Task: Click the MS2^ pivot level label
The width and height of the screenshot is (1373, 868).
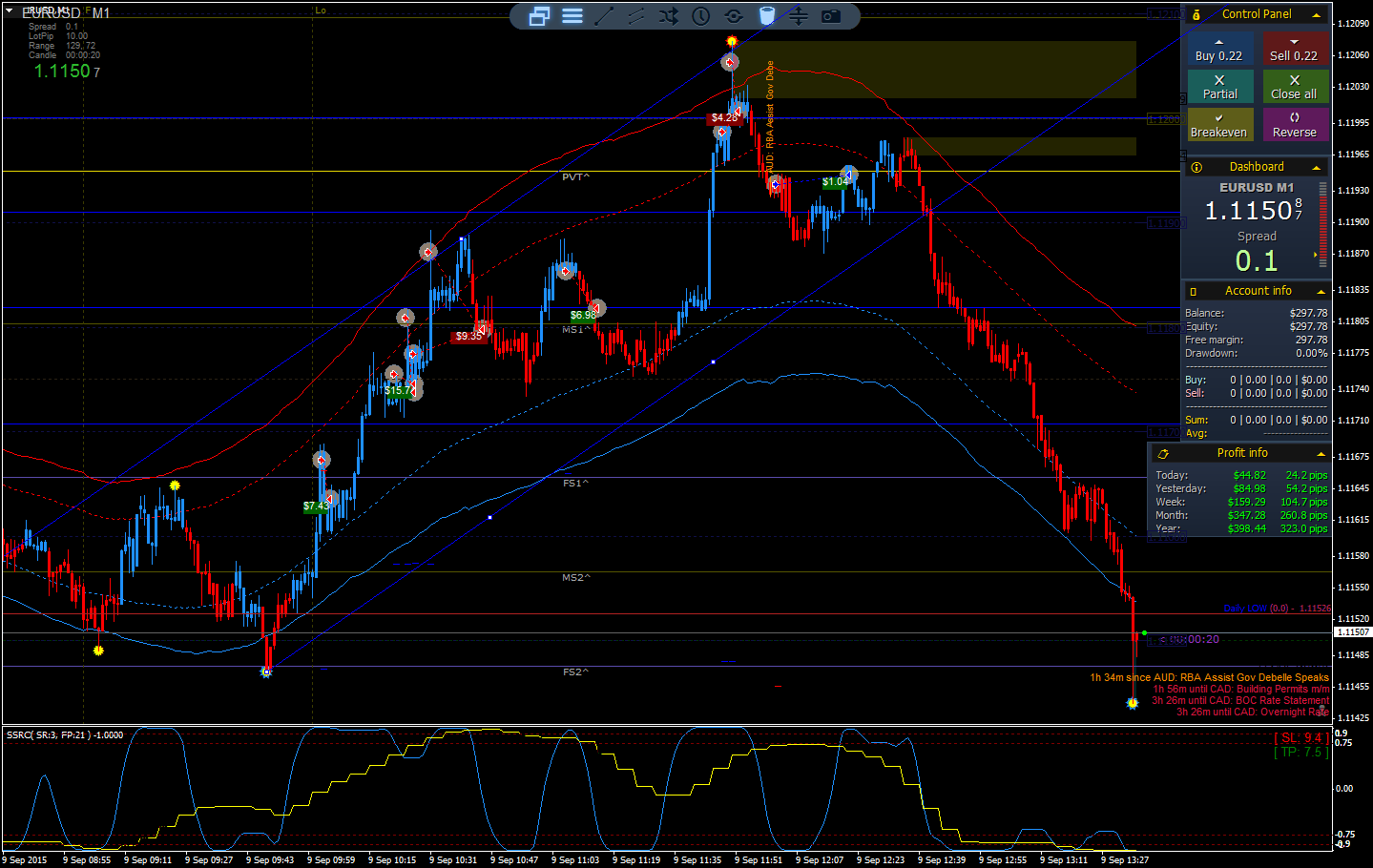Action: [576, 578]
